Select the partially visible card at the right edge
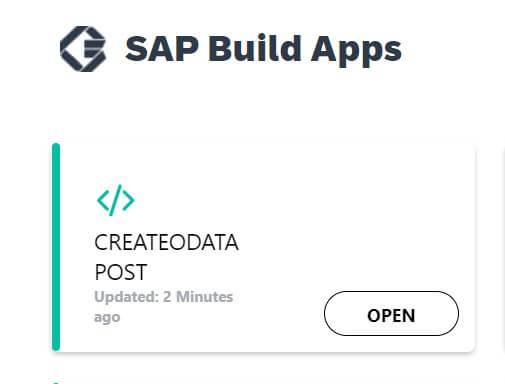Image resolution: width=505 pixels, height=384 pixels. coord(504,248)
